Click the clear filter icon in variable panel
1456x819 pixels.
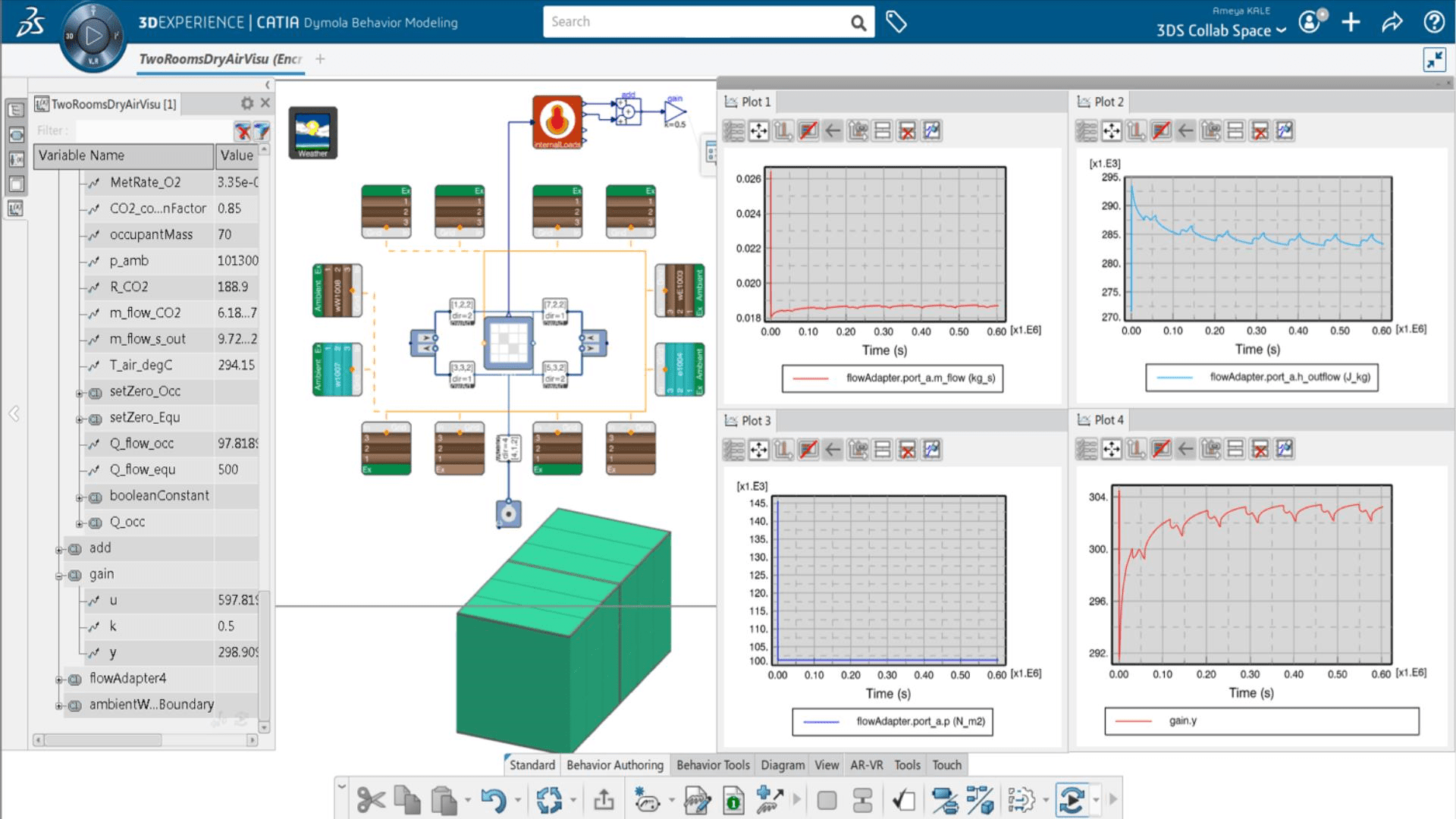point(242,131)
